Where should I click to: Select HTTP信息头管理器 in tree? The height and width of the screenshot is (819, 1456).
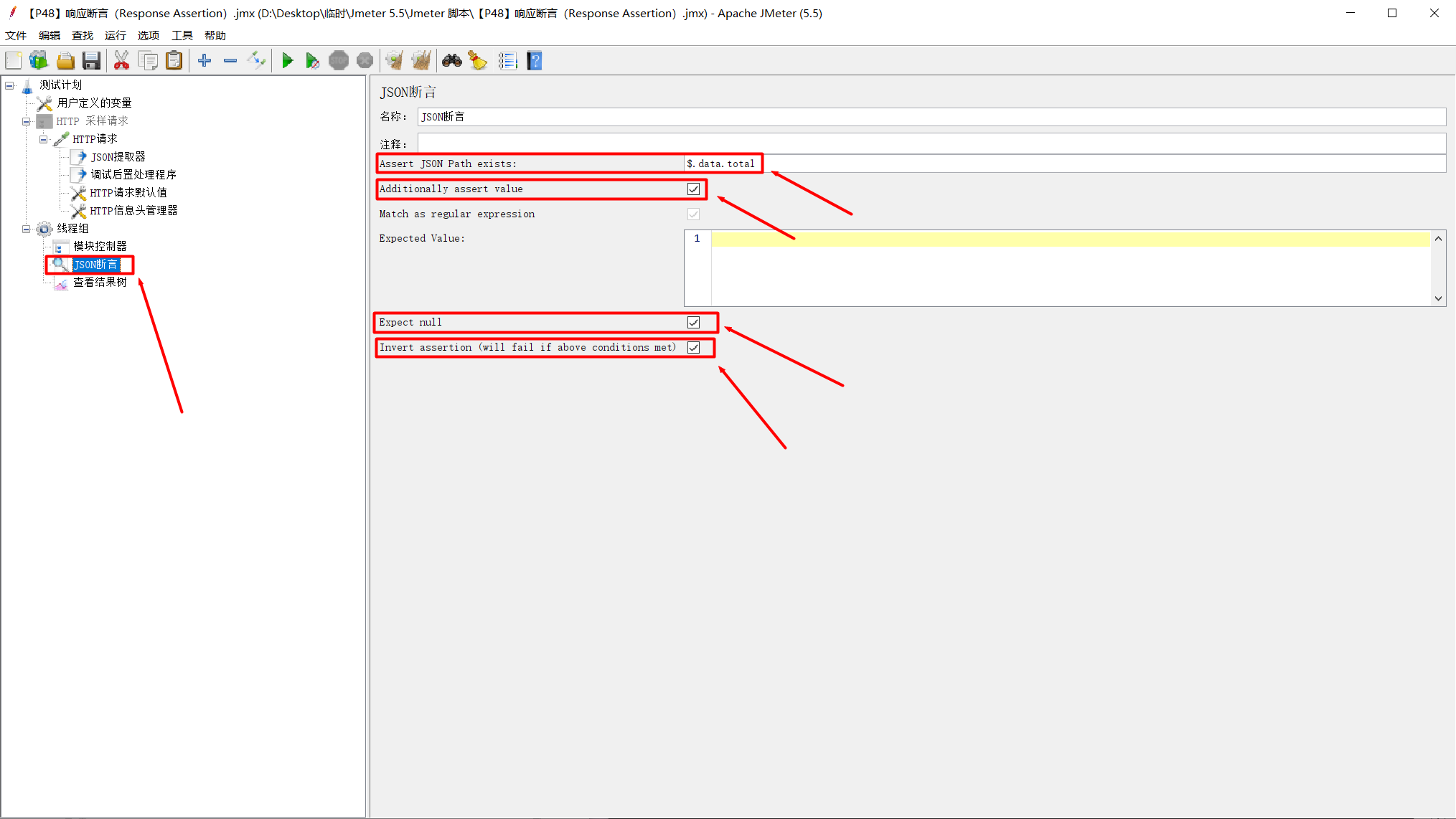pos(133,211)
